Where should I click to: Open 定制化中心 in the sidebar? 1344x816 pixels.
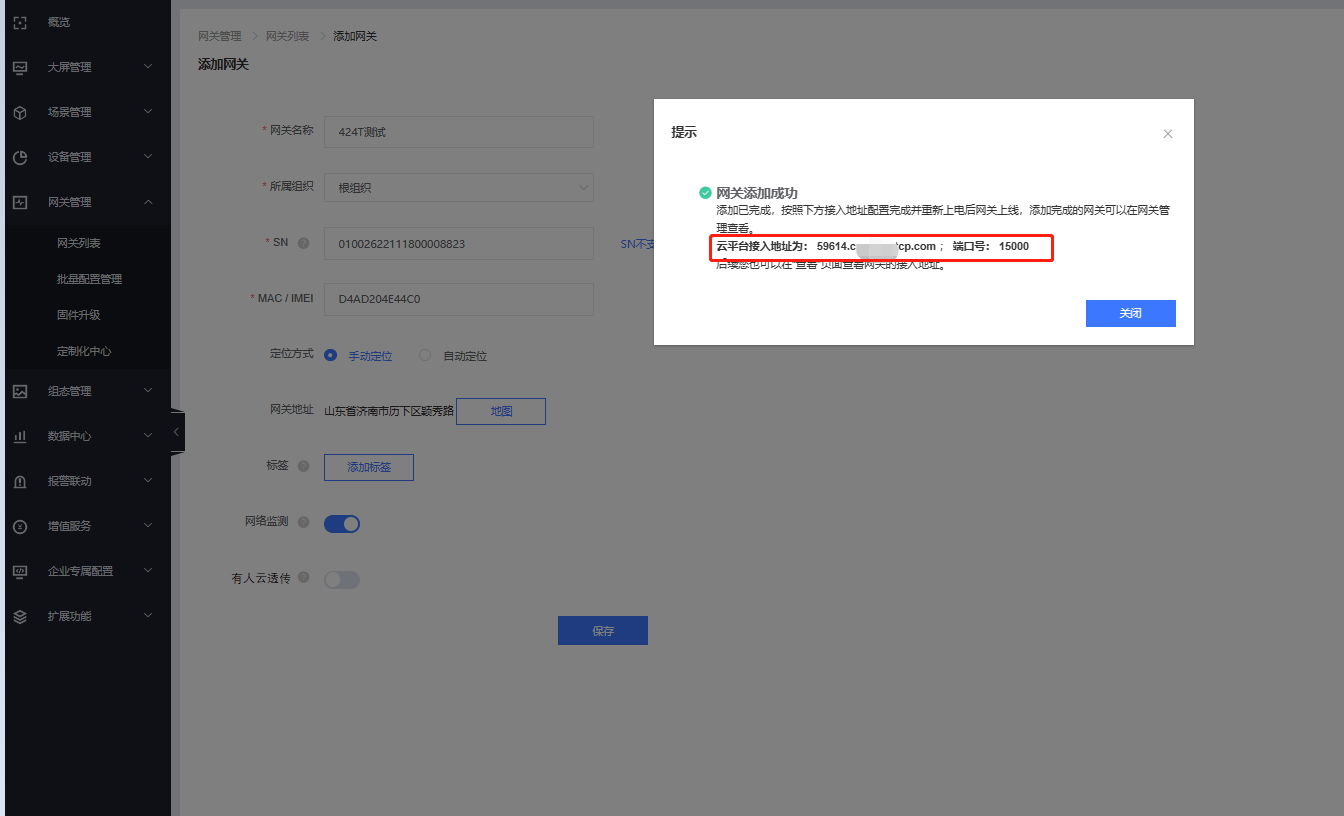coord(84,351)
